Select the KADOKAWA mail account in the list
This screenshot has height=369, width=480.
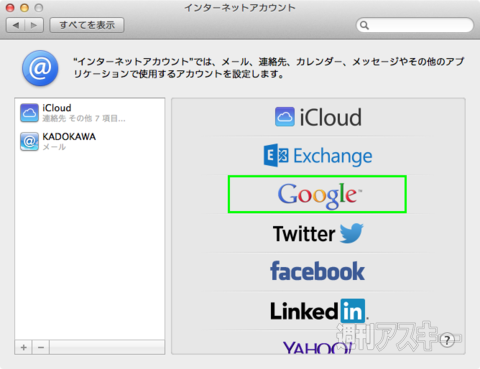90,141
